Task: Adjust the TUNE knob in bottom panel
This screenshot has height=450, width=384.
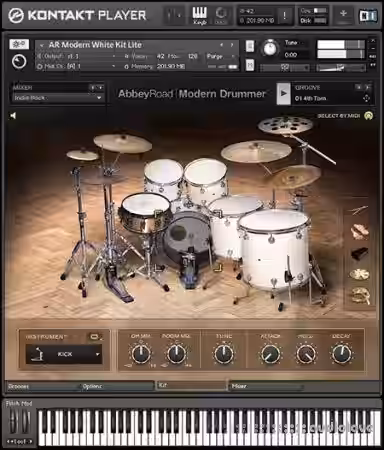Action: click(224, 354)
